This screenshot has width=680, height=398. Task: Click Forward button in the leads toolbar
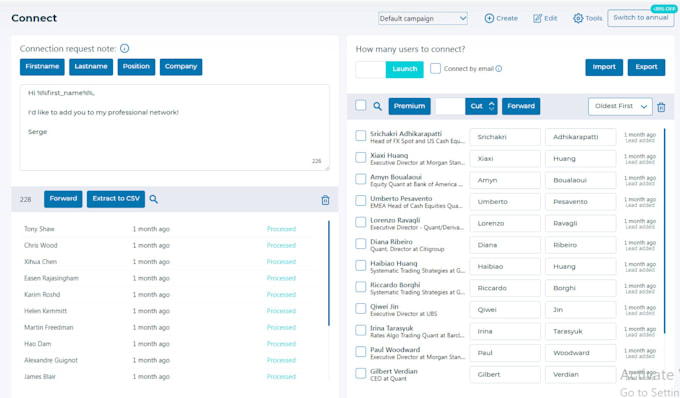pos(521,106)
